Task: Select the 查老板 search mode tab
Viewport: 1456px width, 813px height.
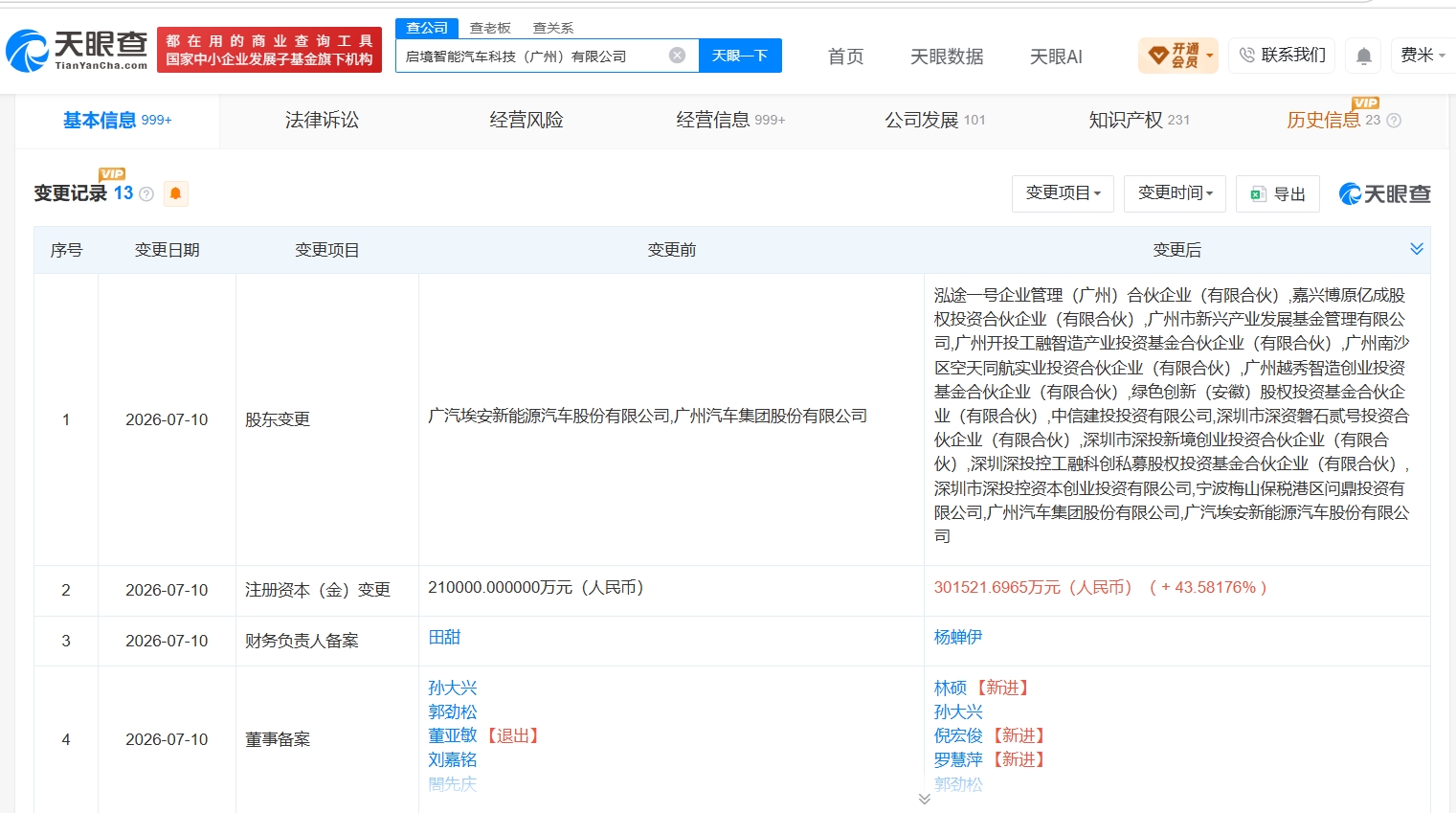Action: [x=490, y=28]
